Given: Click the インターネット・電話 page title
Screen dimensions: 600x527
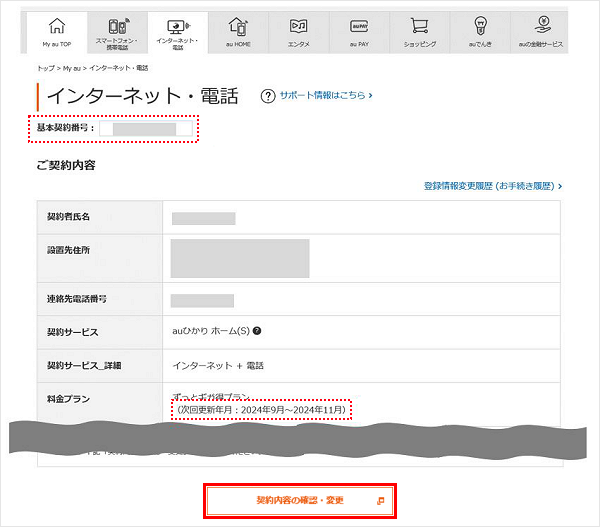Looking at the screenshot, I should tap(143, 96).
